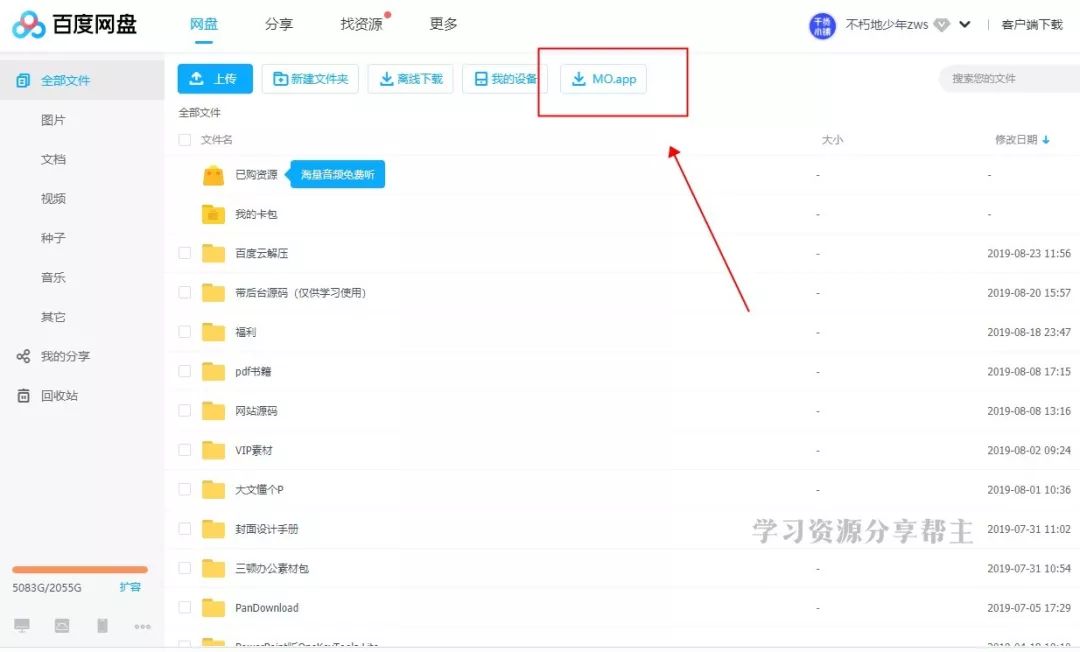Check the pdf书籍 folder checkbox
This screenshot has width=1080, height=652.
[184, 371]
